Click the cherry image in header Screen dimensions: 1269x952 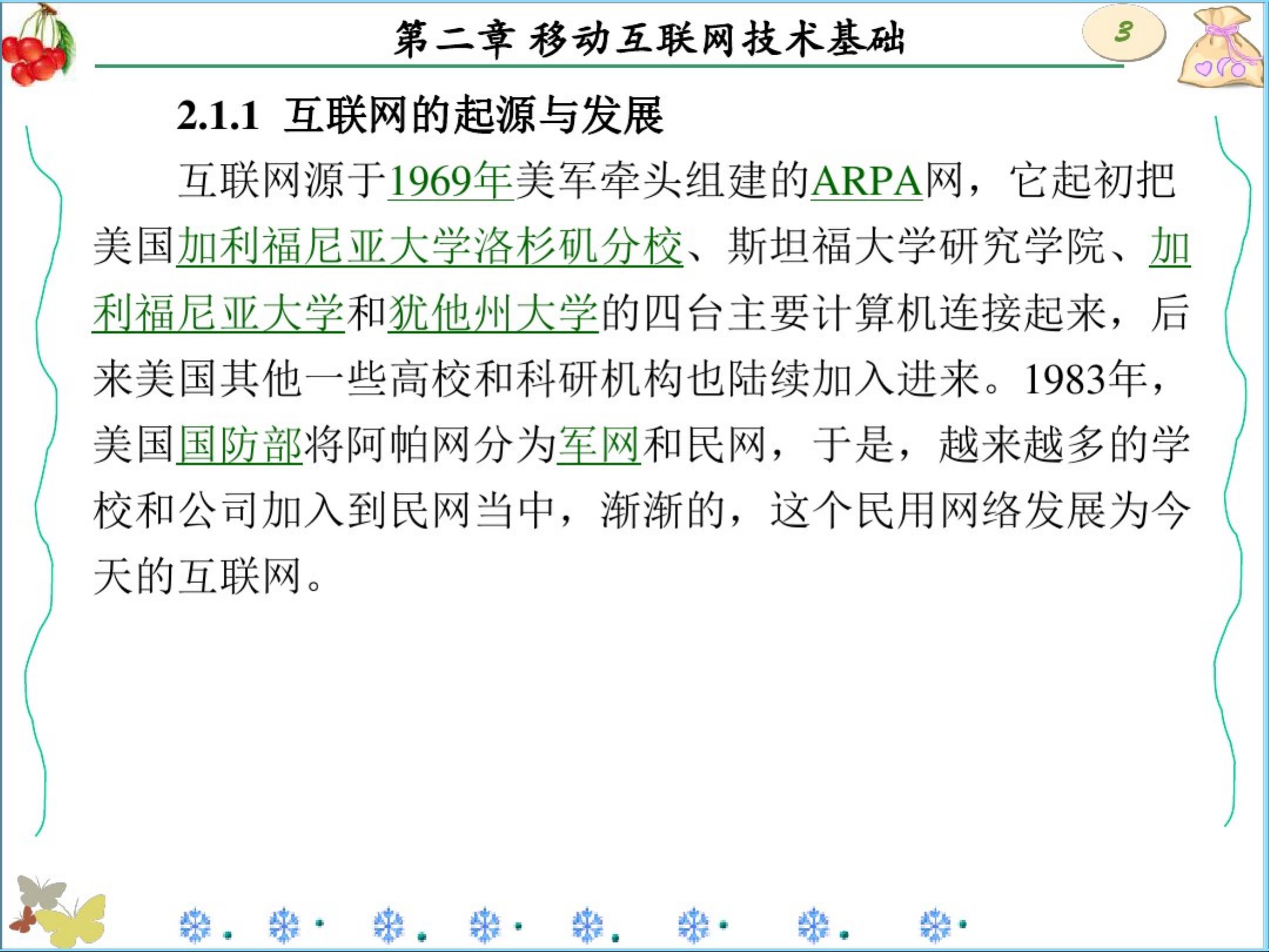coord(39,46)
